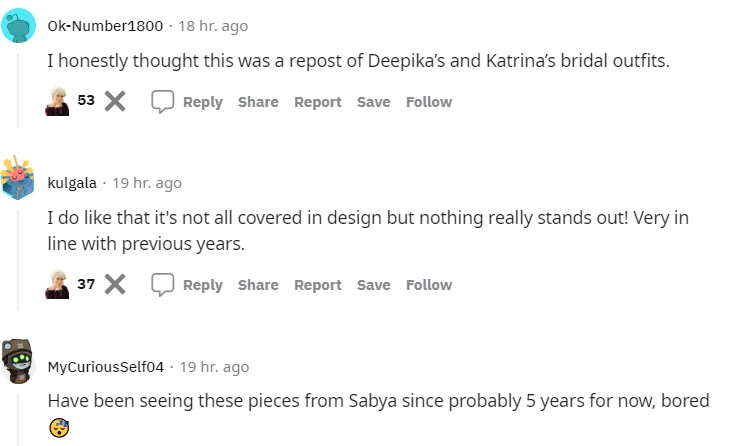The width and height of the screenshot is (732, 446).
Task: Open kulgala's username link
Action: (x=72, y=183)
